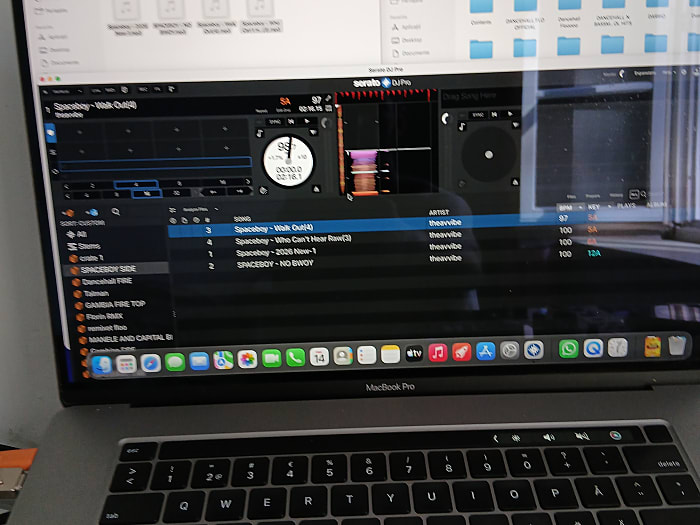700x525 pixels.
Task: Open Launchpad from the Dock
Action: (x=126, y=364)
